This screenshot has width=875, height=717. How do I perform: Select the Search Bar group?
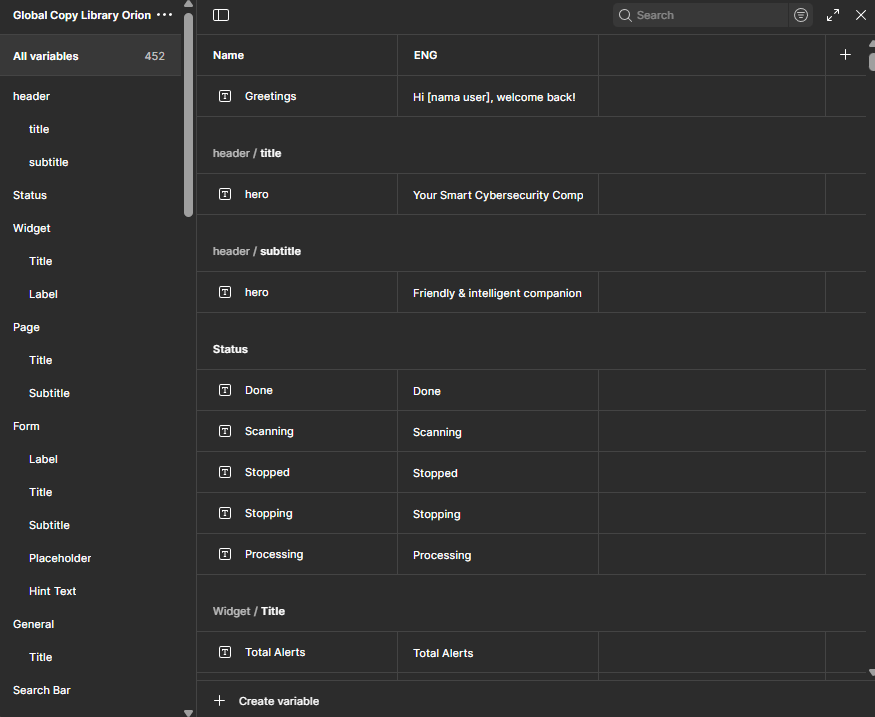(42, 690)
